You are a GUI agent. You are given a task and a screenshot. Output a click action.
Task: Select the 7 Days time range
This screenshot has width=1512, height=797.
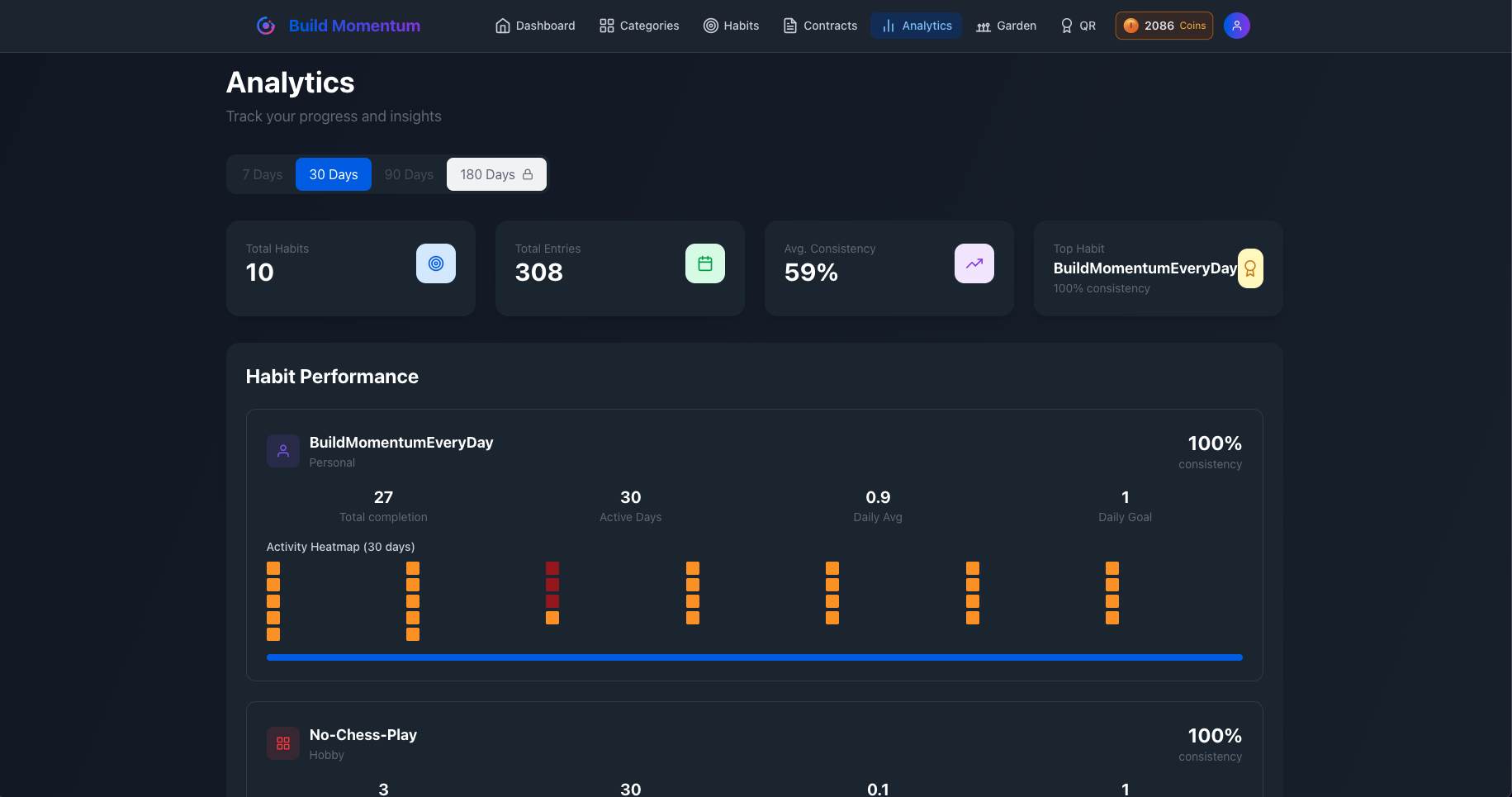click(262, 174)
